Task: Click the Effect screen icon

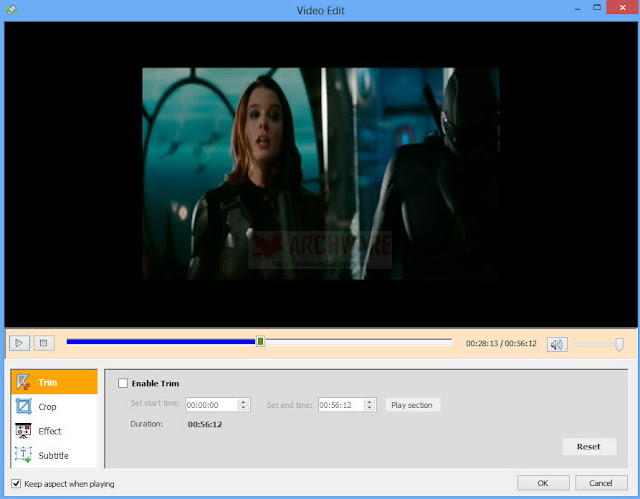Action: (x=23, y=431)
